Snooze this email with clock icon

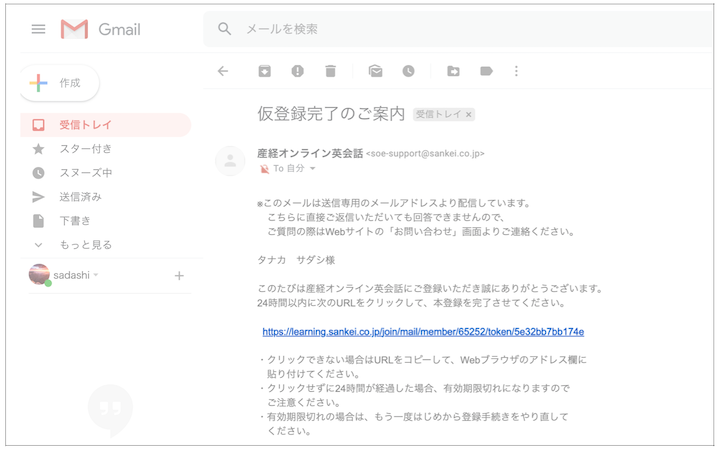(408, 71)
